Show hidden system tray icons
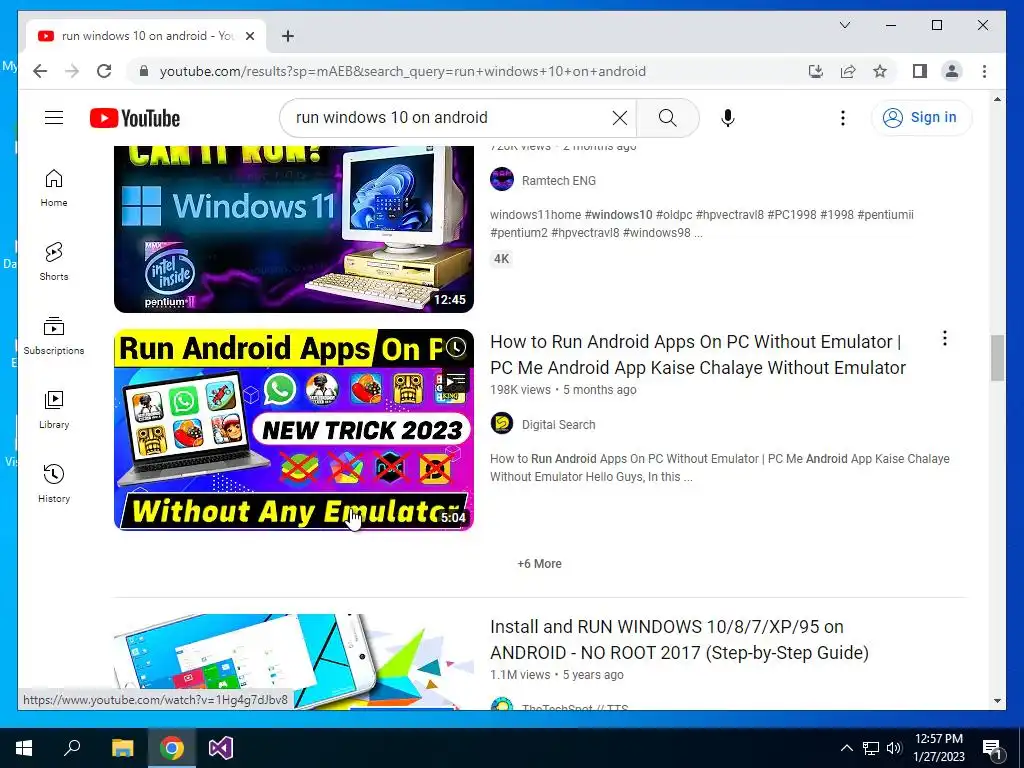This screenshot has height=768, width=1024. (x=846, y=748)
